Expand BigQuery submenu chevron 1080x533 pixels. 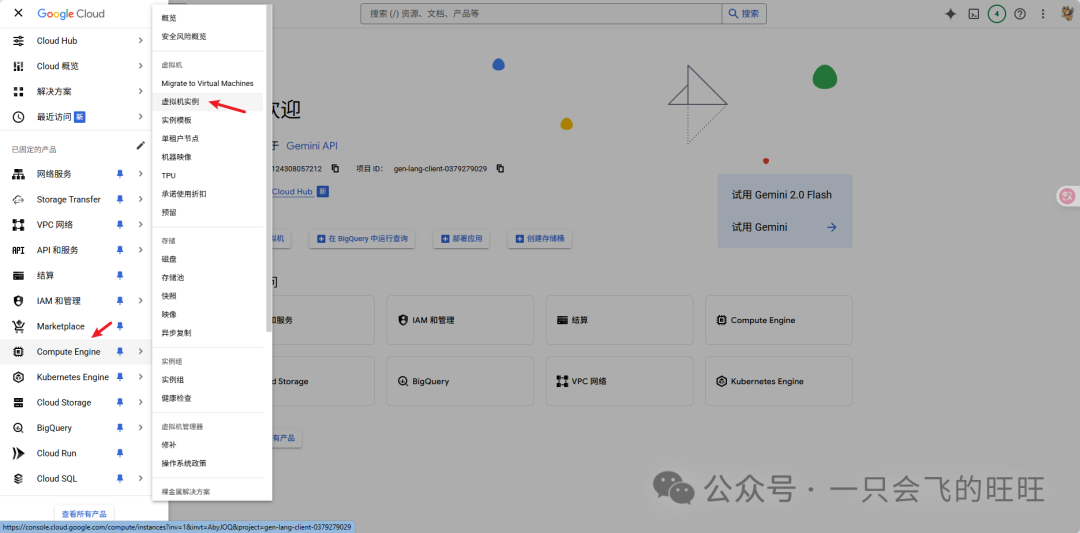coord(141,428)
